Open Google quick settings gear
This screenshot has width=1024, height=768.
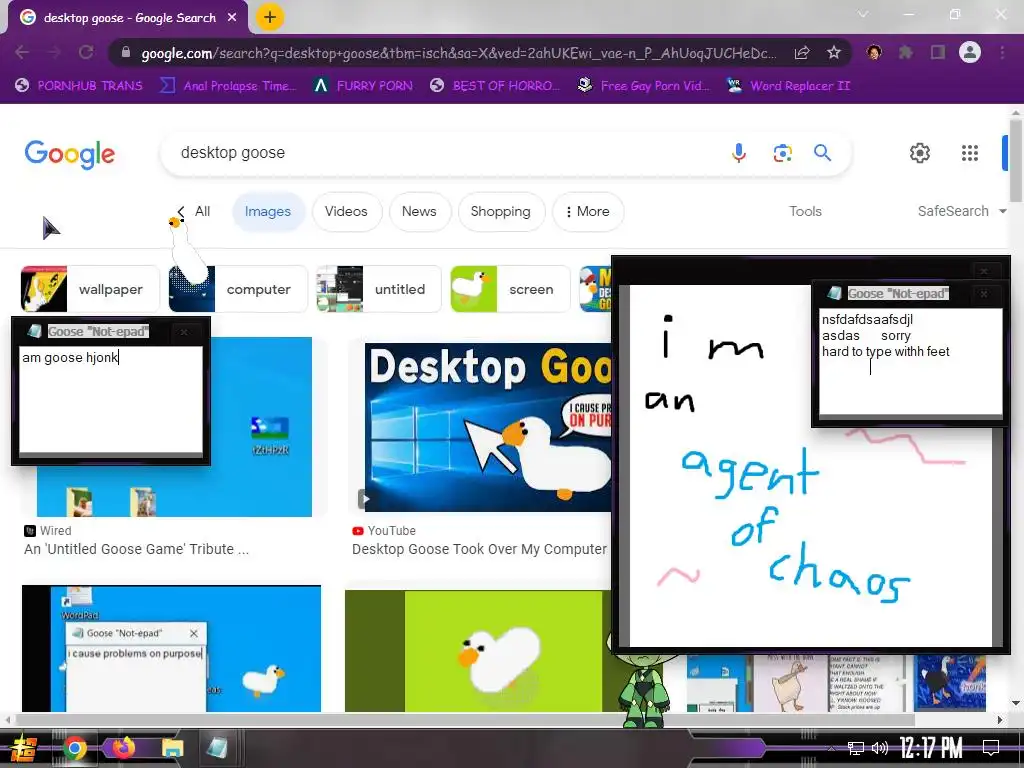[920, 153]
